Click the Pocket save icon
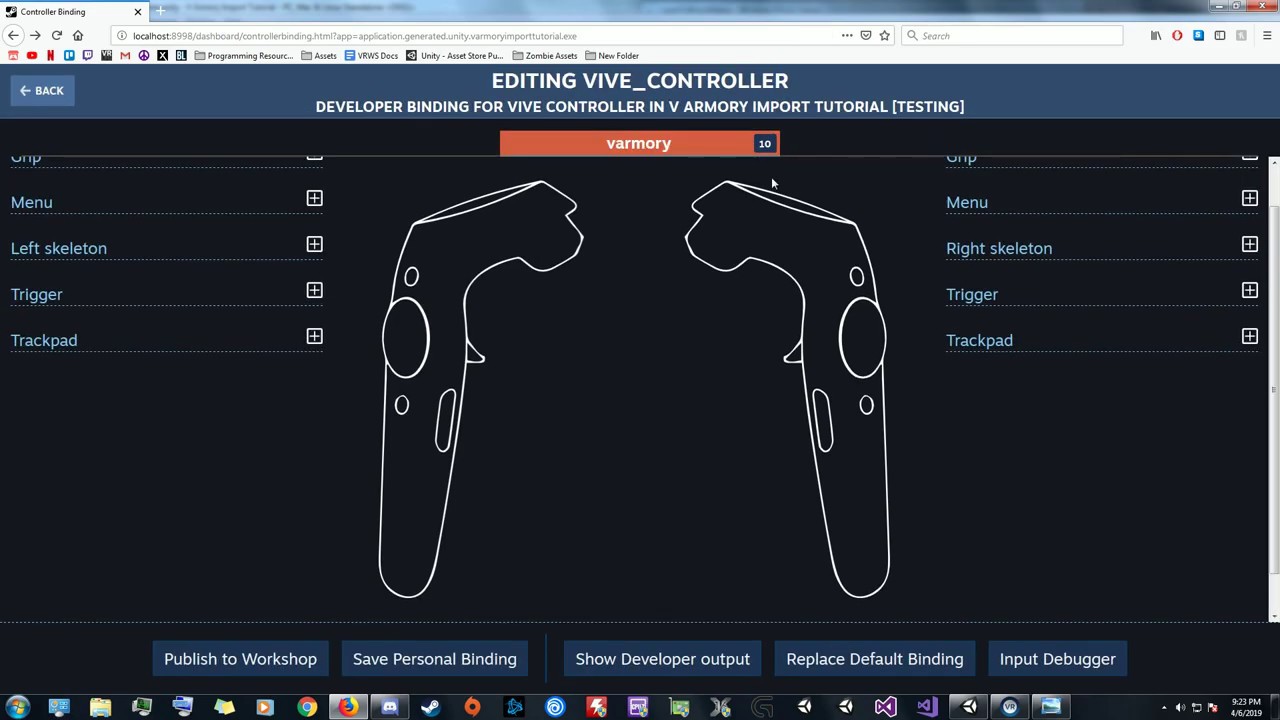 click(x=866, y=36)
